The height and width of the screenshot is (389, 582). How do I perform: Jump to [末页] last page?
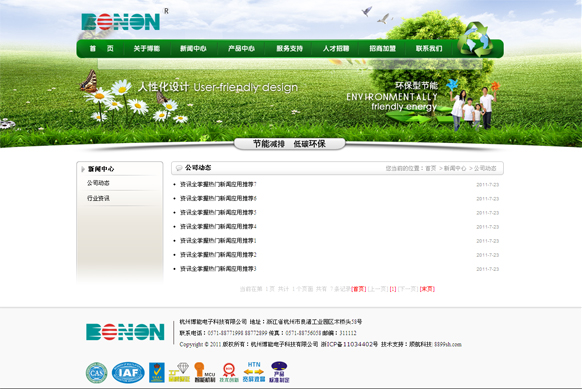click(x=427, y=289)
